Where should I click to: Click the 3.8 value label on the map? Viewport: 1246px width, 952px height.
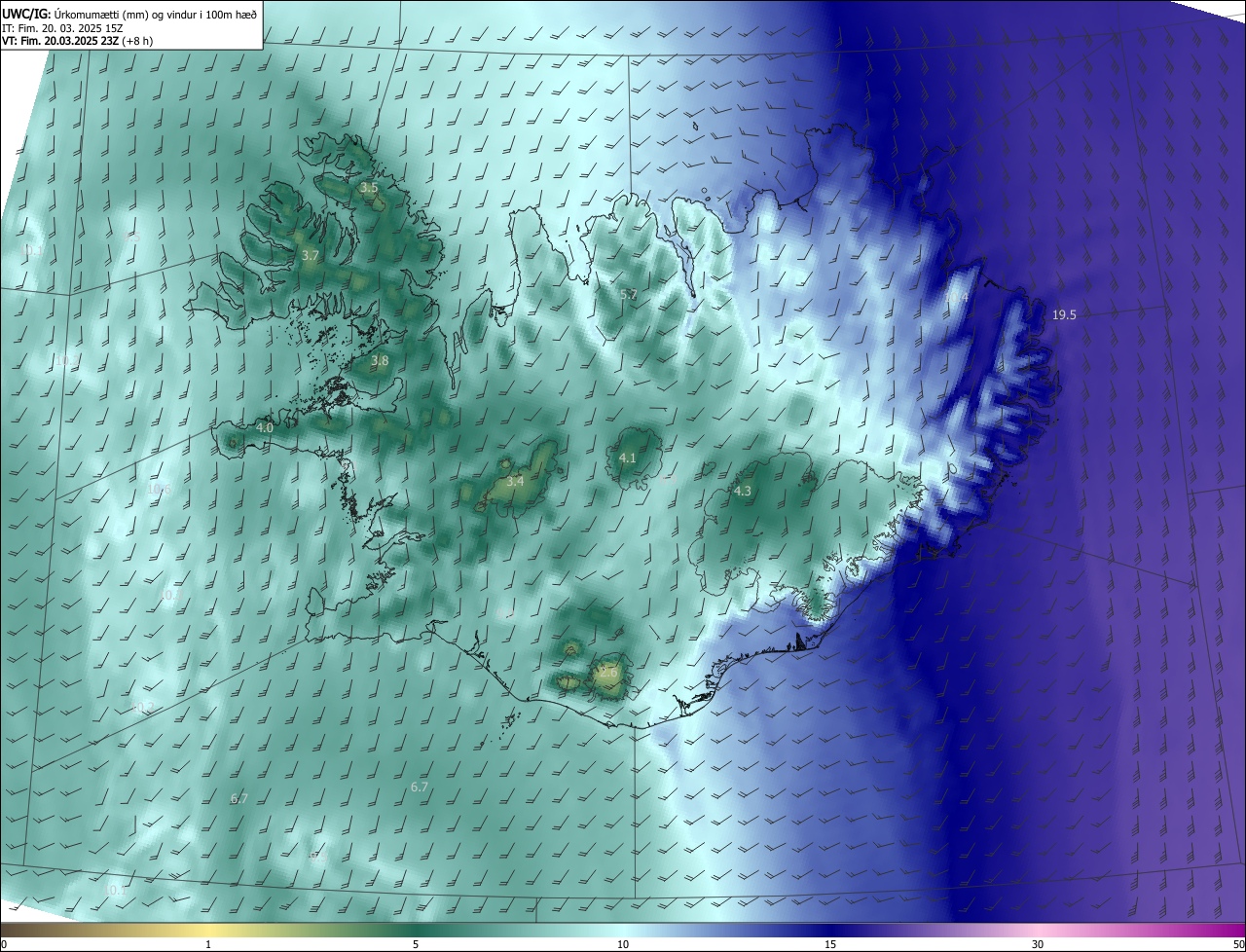click(x=380, y=360)
